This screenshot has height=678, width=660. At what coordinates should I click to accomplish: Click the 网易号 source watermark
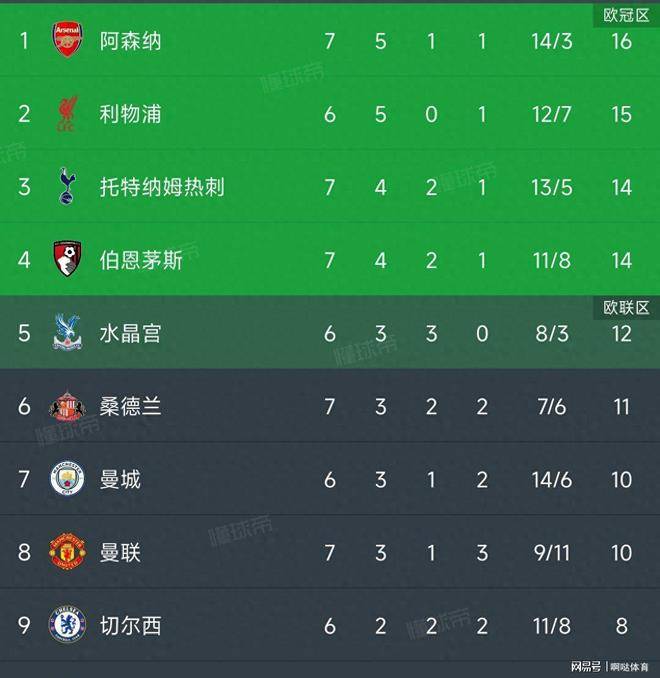pos(586,666)
